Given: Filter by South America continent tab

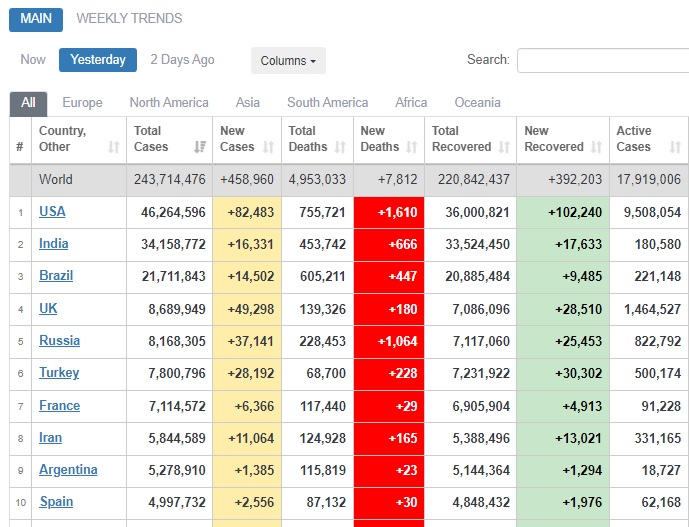Looking at the screenshot, I should 327,102.
